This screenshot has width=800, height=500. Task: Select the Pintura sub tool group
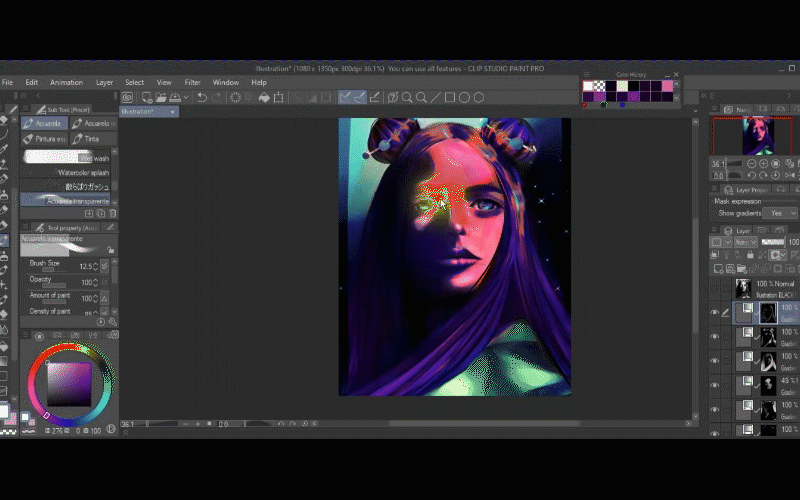[44, 138]
